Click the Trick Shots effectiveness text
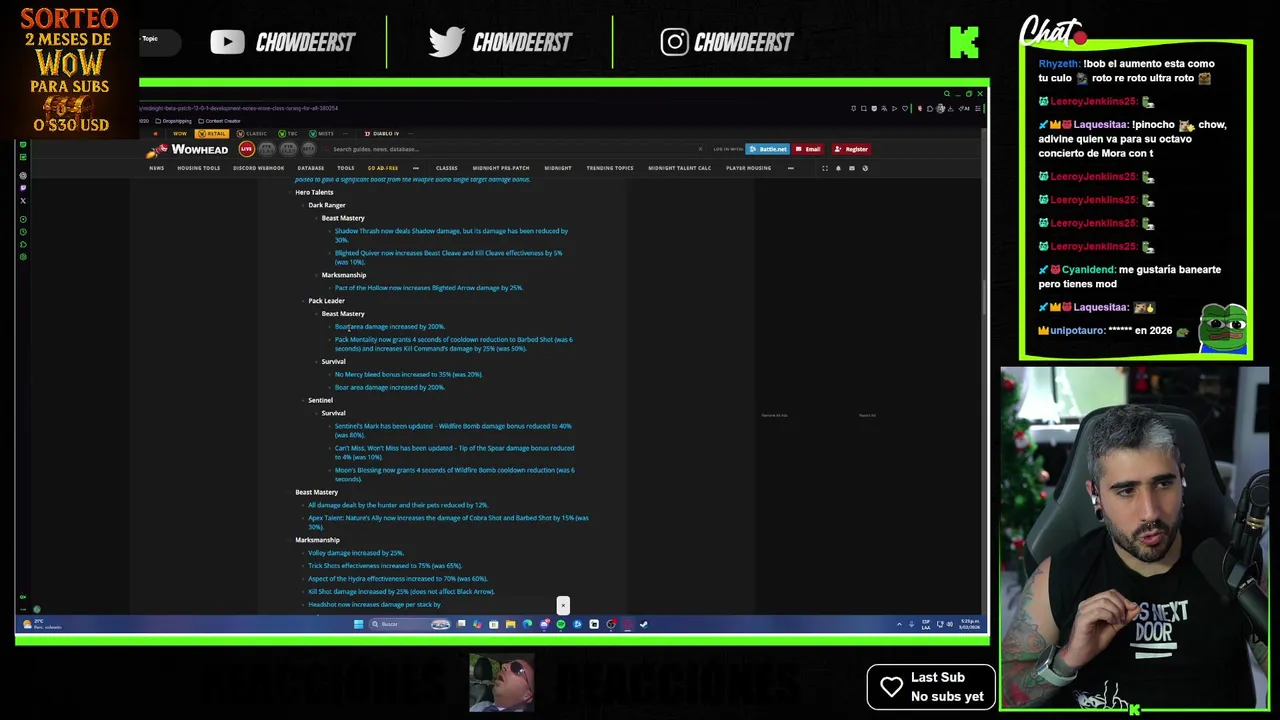Viewport: 1280px width, 720px height. tap(385, 566)
